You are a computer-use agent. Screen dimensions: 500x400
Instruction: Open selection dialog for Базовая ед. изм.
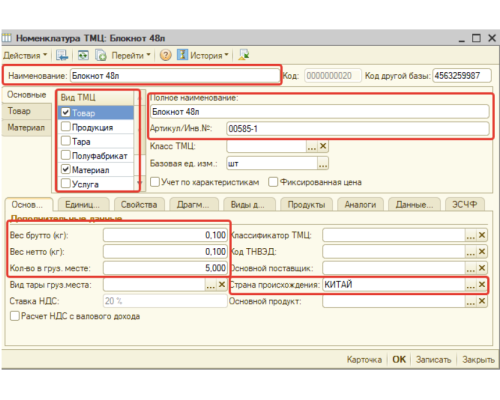point(323,164)
